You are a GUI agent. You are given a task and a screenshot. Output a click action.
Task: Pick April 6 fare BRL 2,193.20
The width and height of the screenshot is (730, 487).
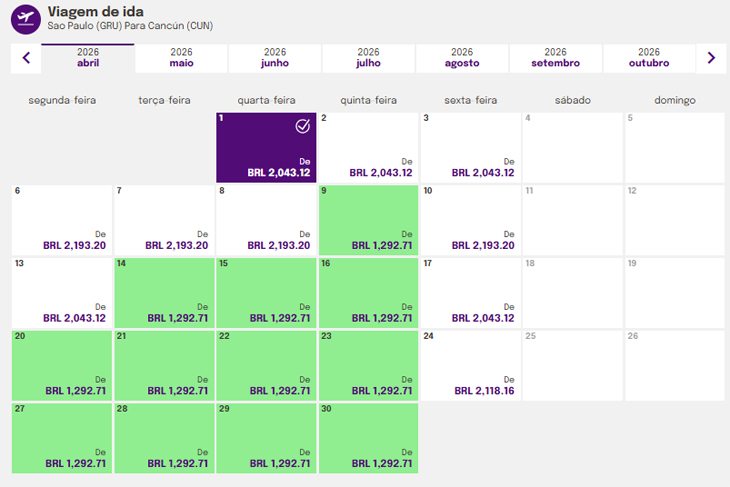point(62,220)
